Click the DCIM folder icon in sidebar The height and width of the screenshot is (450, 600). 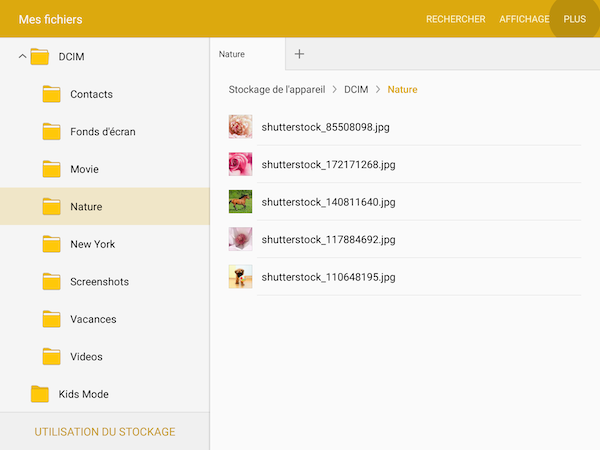click(40, 57)
